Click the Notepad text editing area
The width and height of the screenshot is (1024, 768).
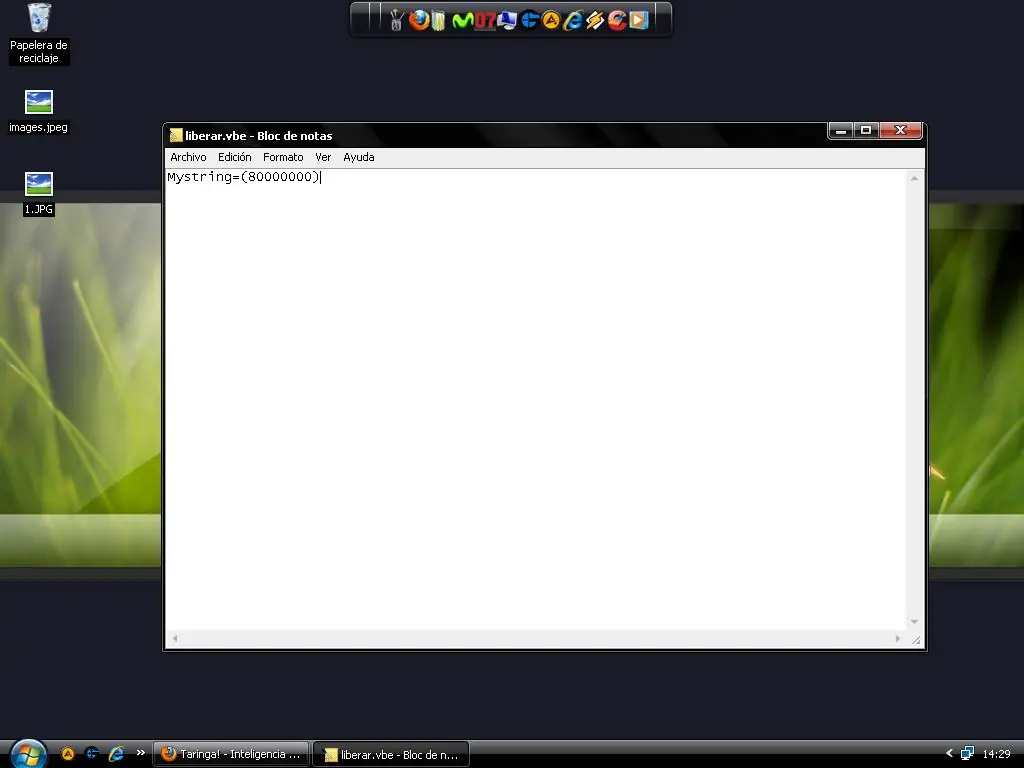pyautogui.click(x=536, y=400)
